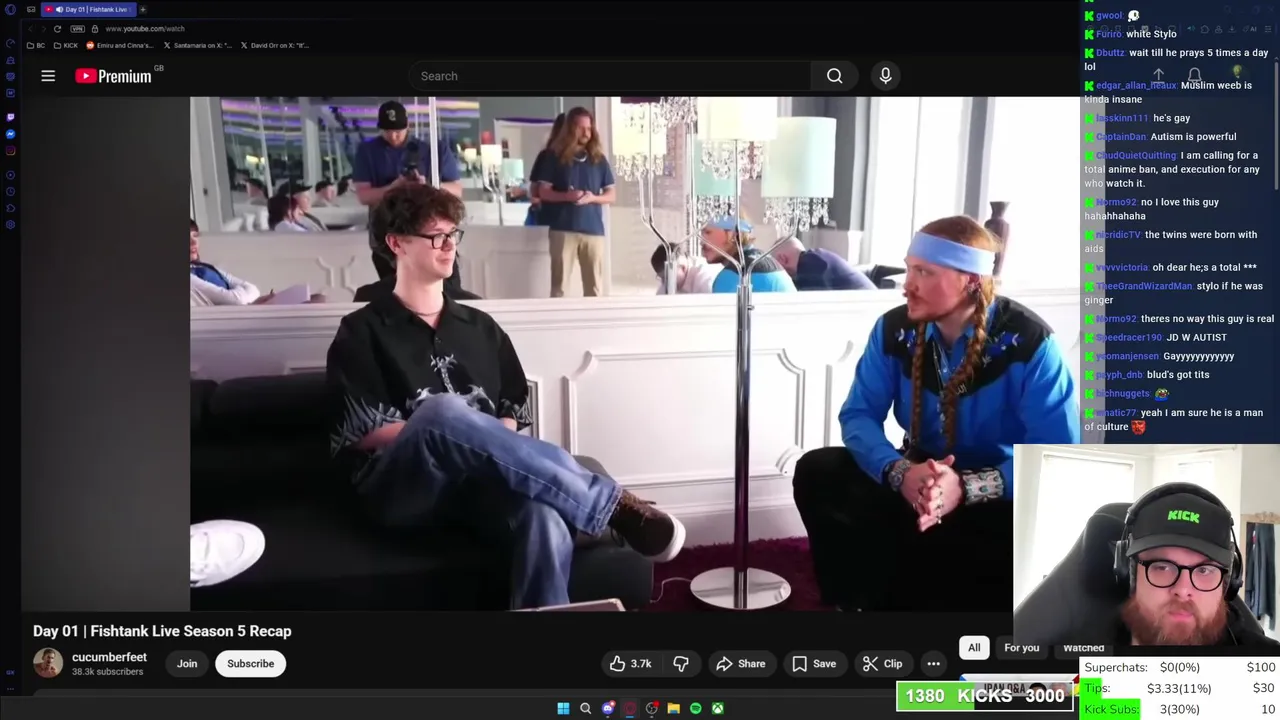Click CaptainDan chat username
Viewport: 1280px width, 720px height.
[1121, 137]
